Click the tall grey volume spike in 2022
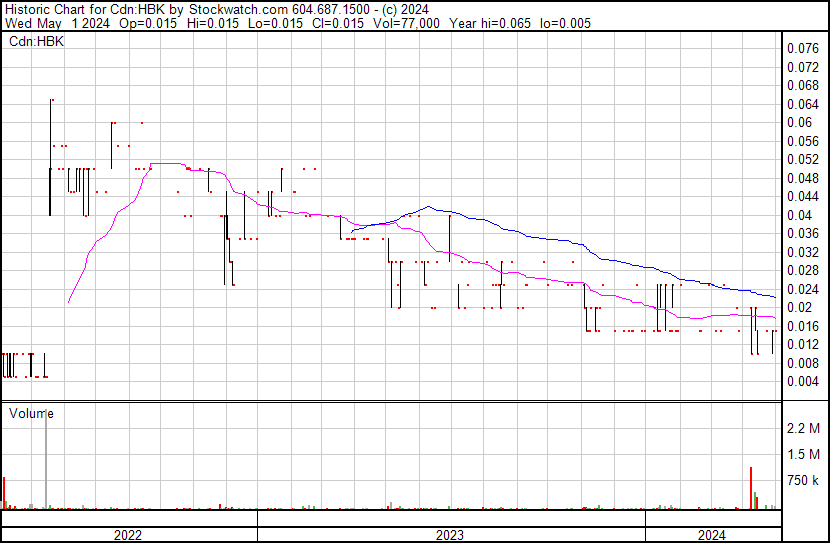This screenshot has width=830, height=543. point(46,459)
